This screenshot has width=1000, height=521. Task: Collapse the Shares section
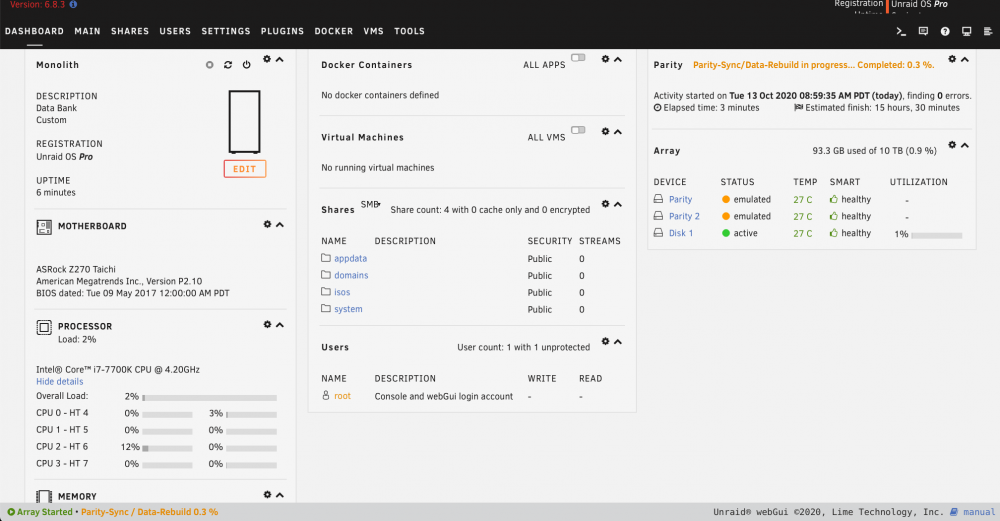click(618, 204)
